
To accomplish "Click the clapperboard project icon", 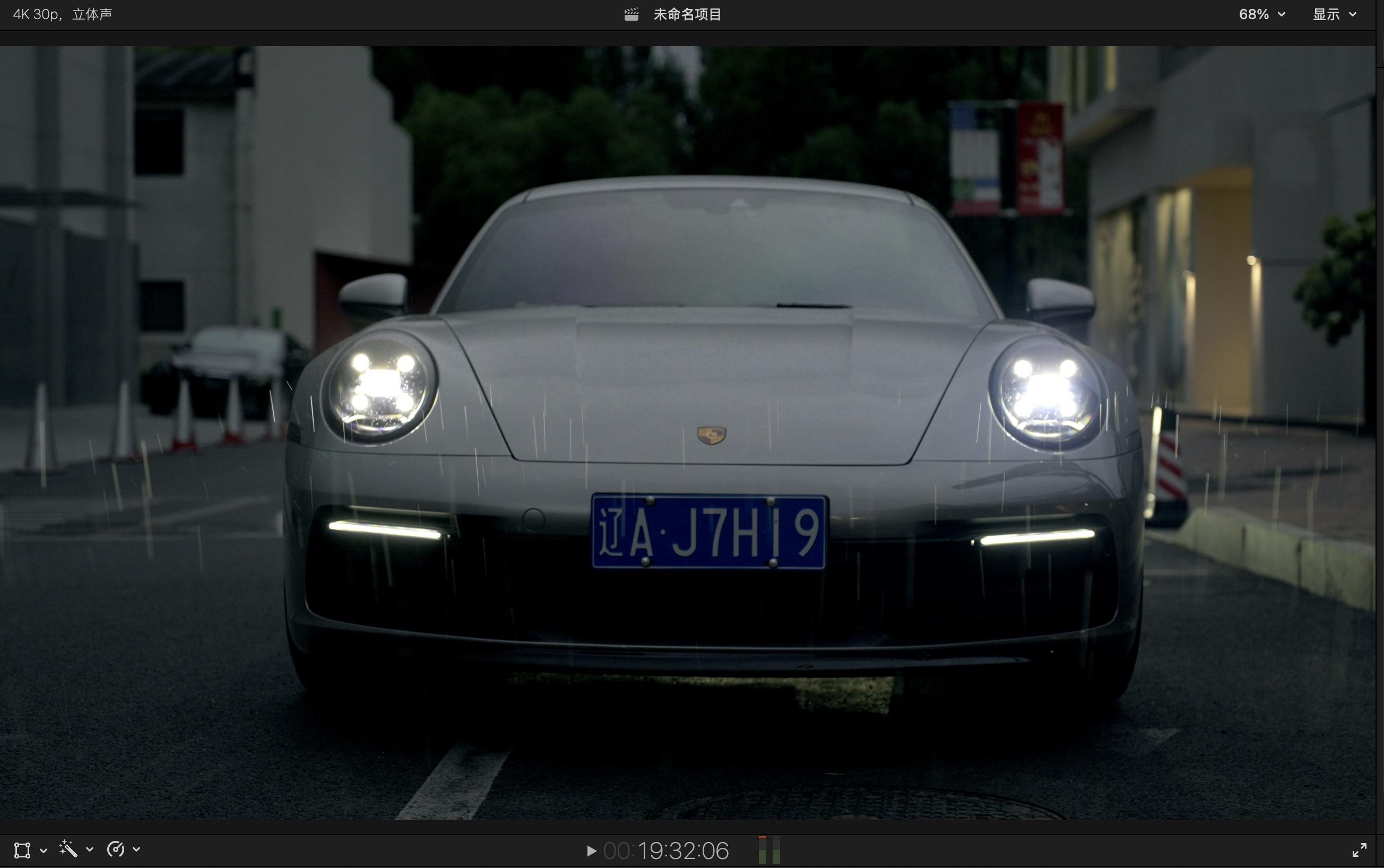I will click(632, 14).
